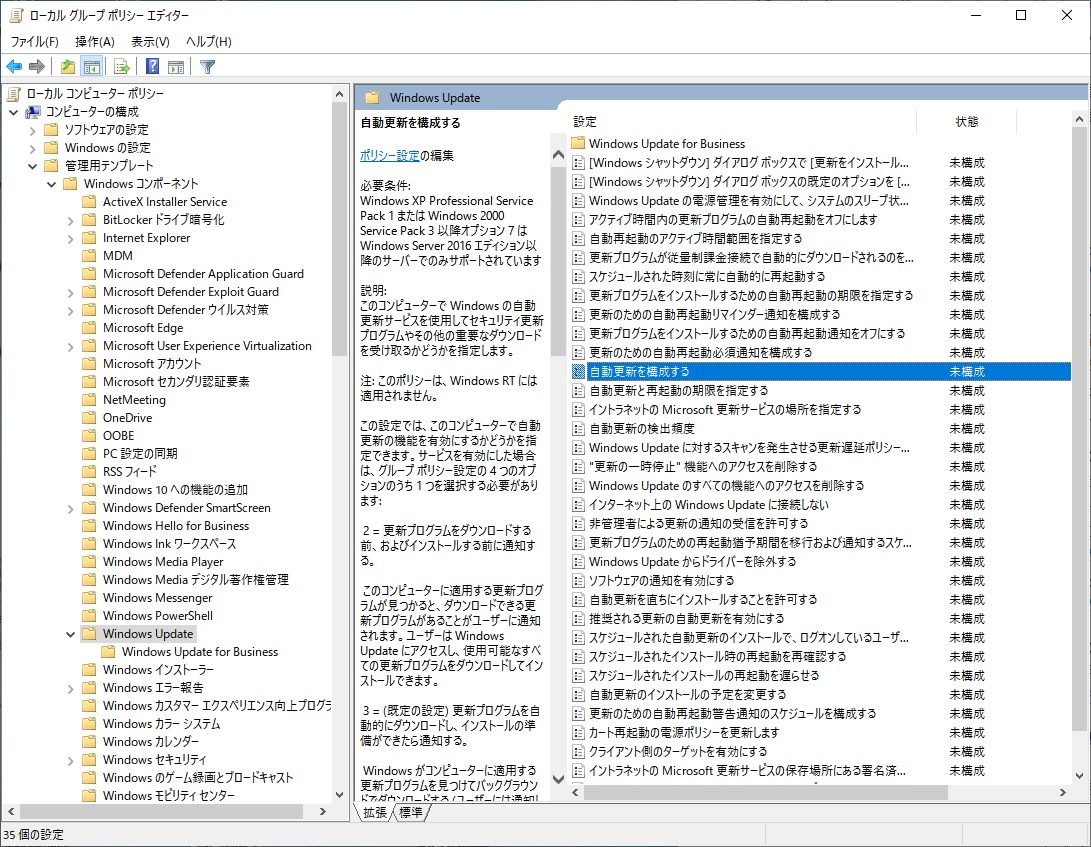Viewport: 1091px width, 847px height.
Task: Toggle the console tree show/hide icon
Action: (x=91, y=67)
